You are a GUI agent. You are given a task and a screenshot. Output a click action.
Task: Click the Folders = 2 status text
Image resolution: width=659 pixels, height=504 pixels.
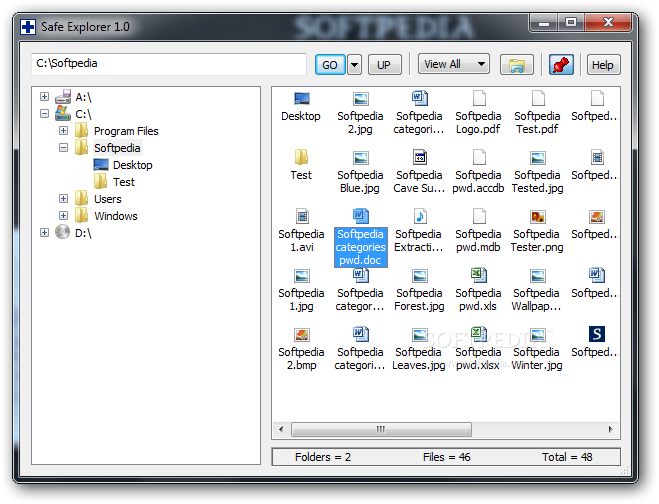point(323,457)
